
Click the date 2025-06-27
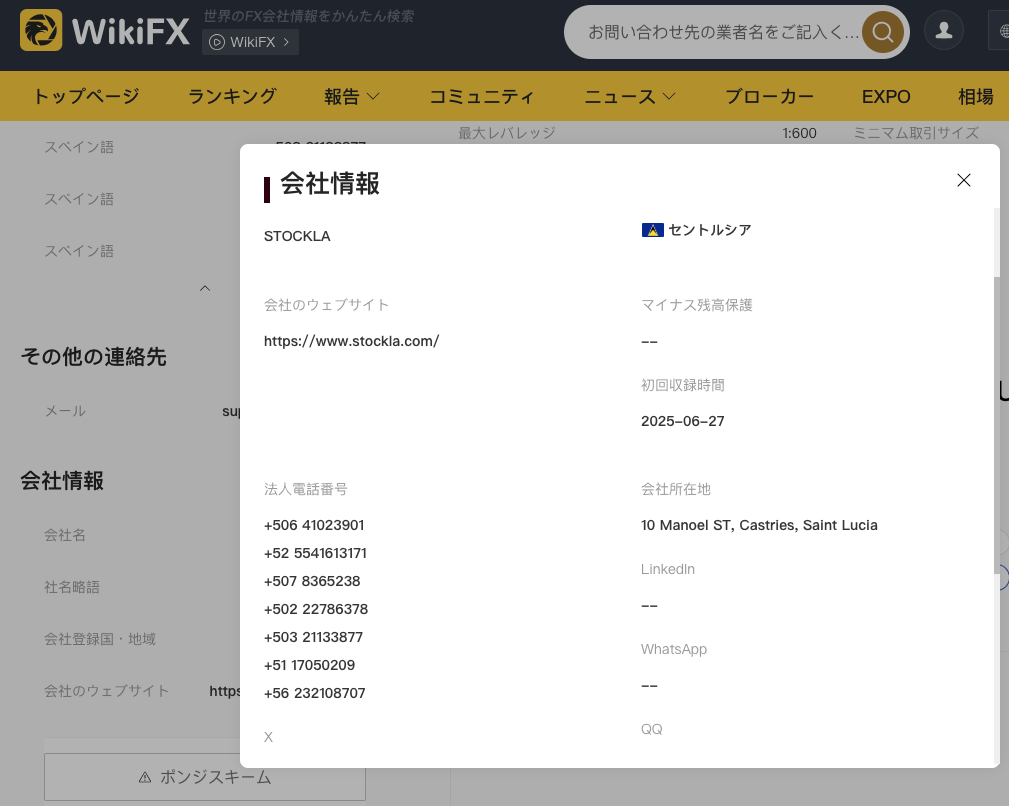click(683, 421)
